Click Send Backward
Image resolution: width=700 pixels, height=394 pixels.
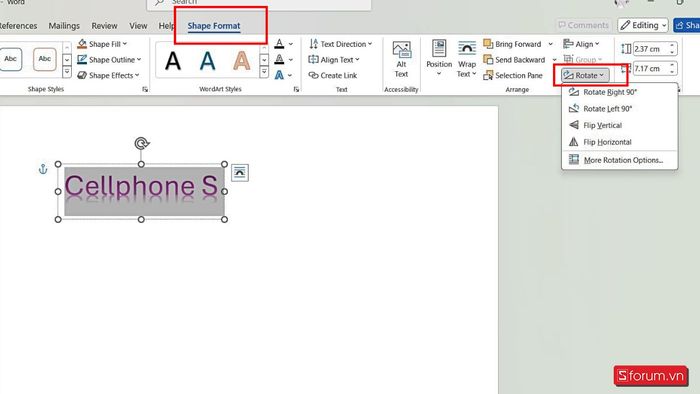coord(514,59)
